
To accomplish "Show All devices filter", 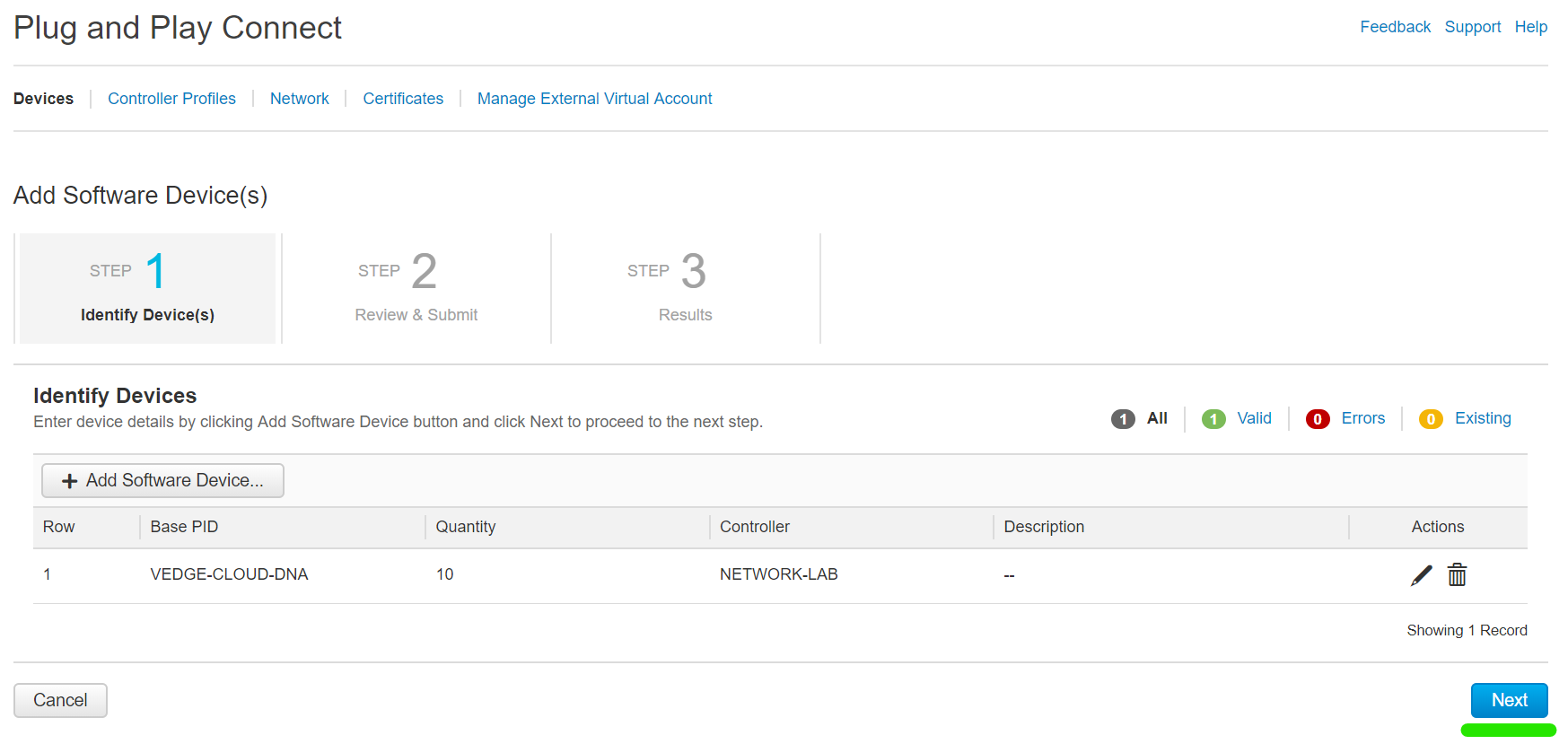I will click(1157, 418).
